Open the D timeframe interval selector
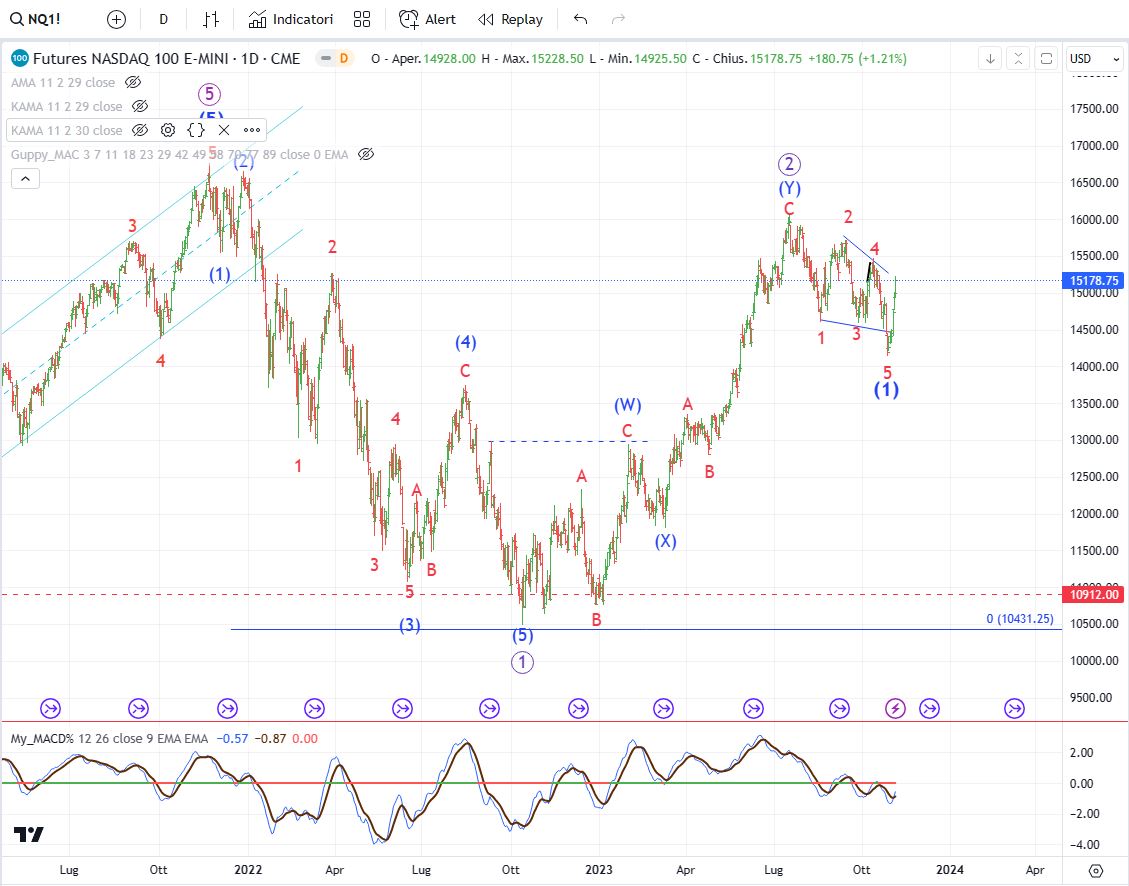The image size is (1129, 886). tap(164, 19)
